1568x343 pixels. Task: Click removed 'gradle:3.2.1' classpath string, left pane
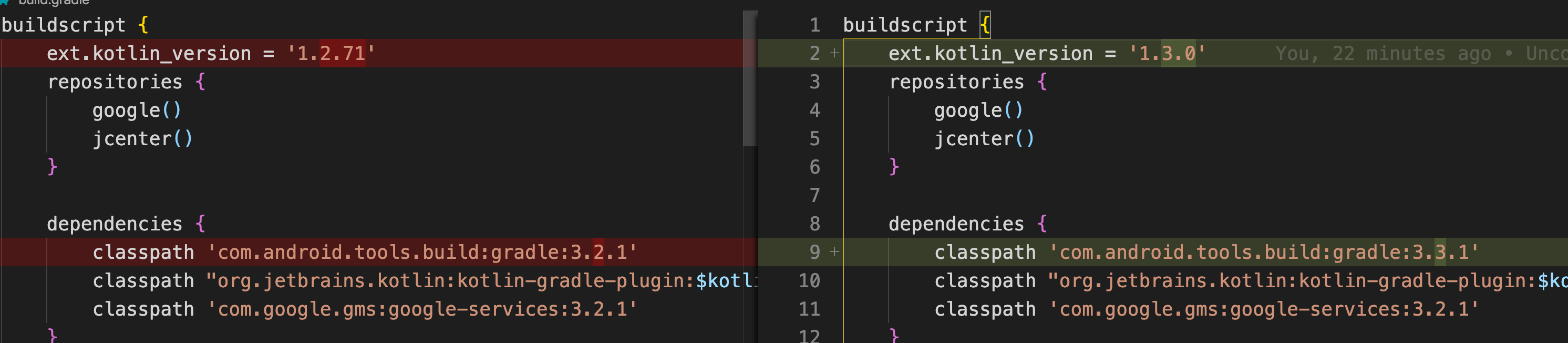pos(422,251)
